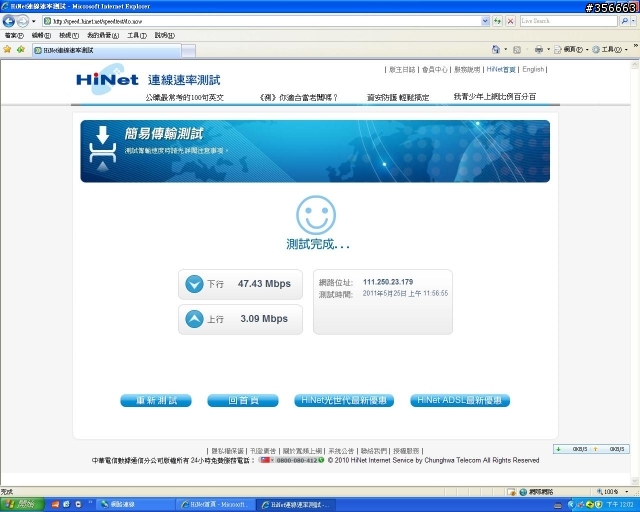Click the 網際網路 security zone status icon

tap(523, 492)
